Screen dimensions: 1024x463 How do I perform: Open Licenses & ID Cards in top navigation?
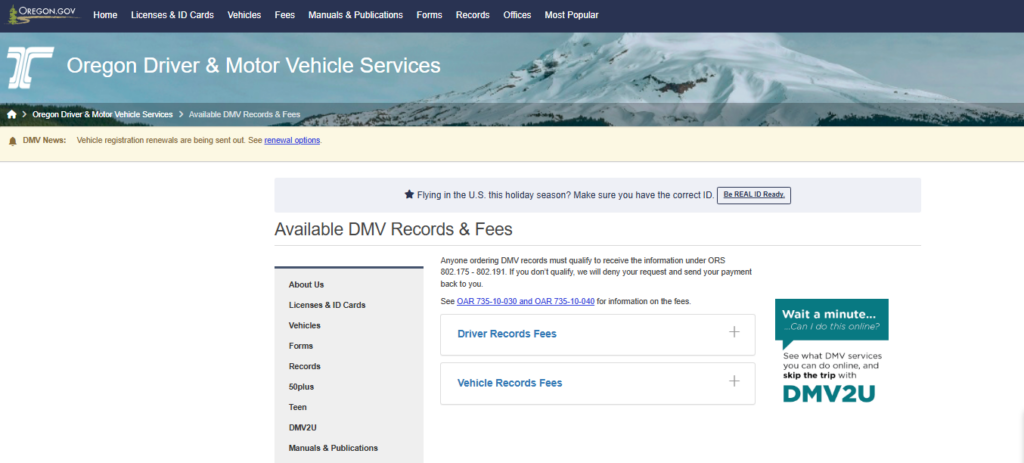[x=172, y=15]
